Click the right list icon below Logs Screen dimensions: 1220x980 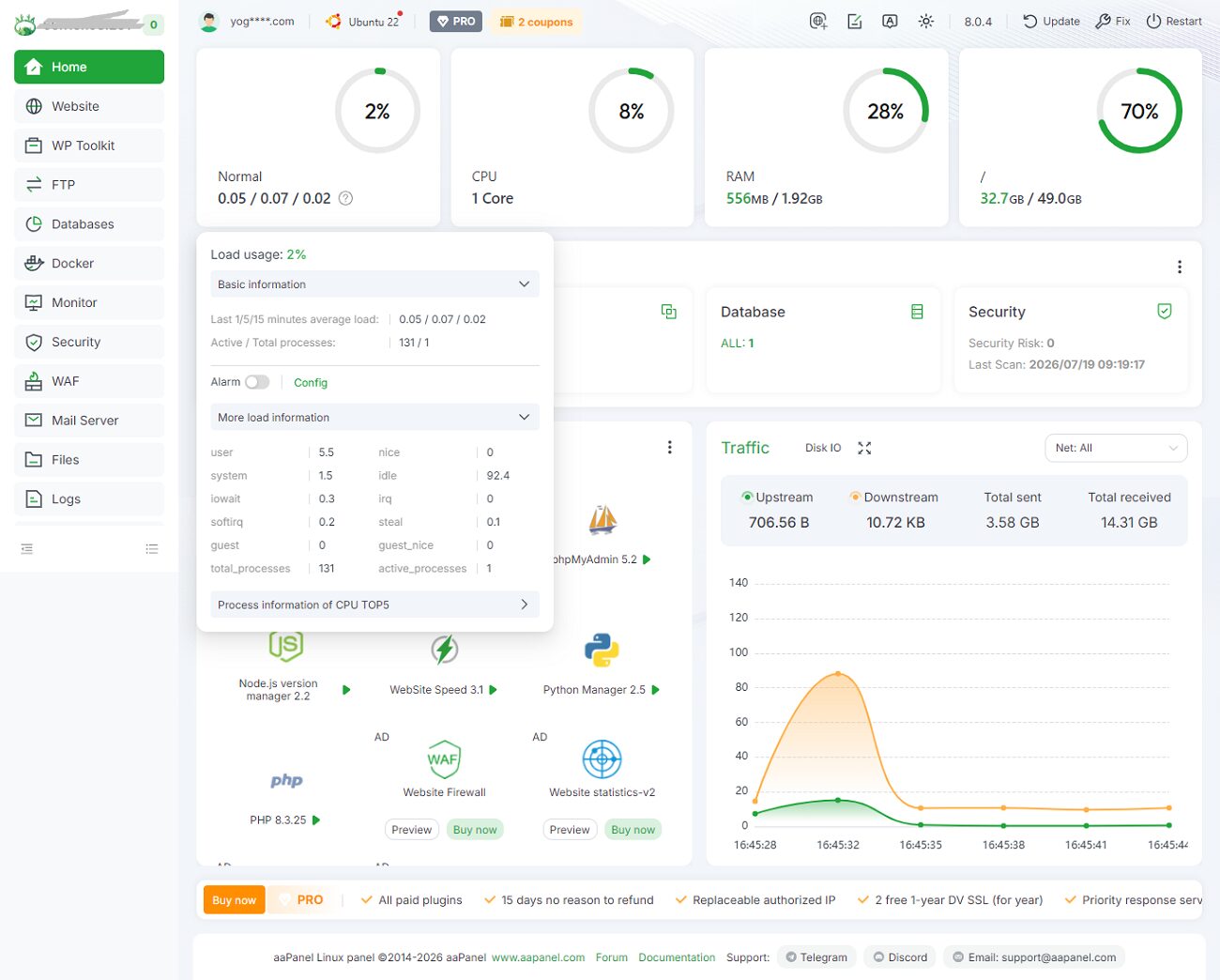[152, 549]
